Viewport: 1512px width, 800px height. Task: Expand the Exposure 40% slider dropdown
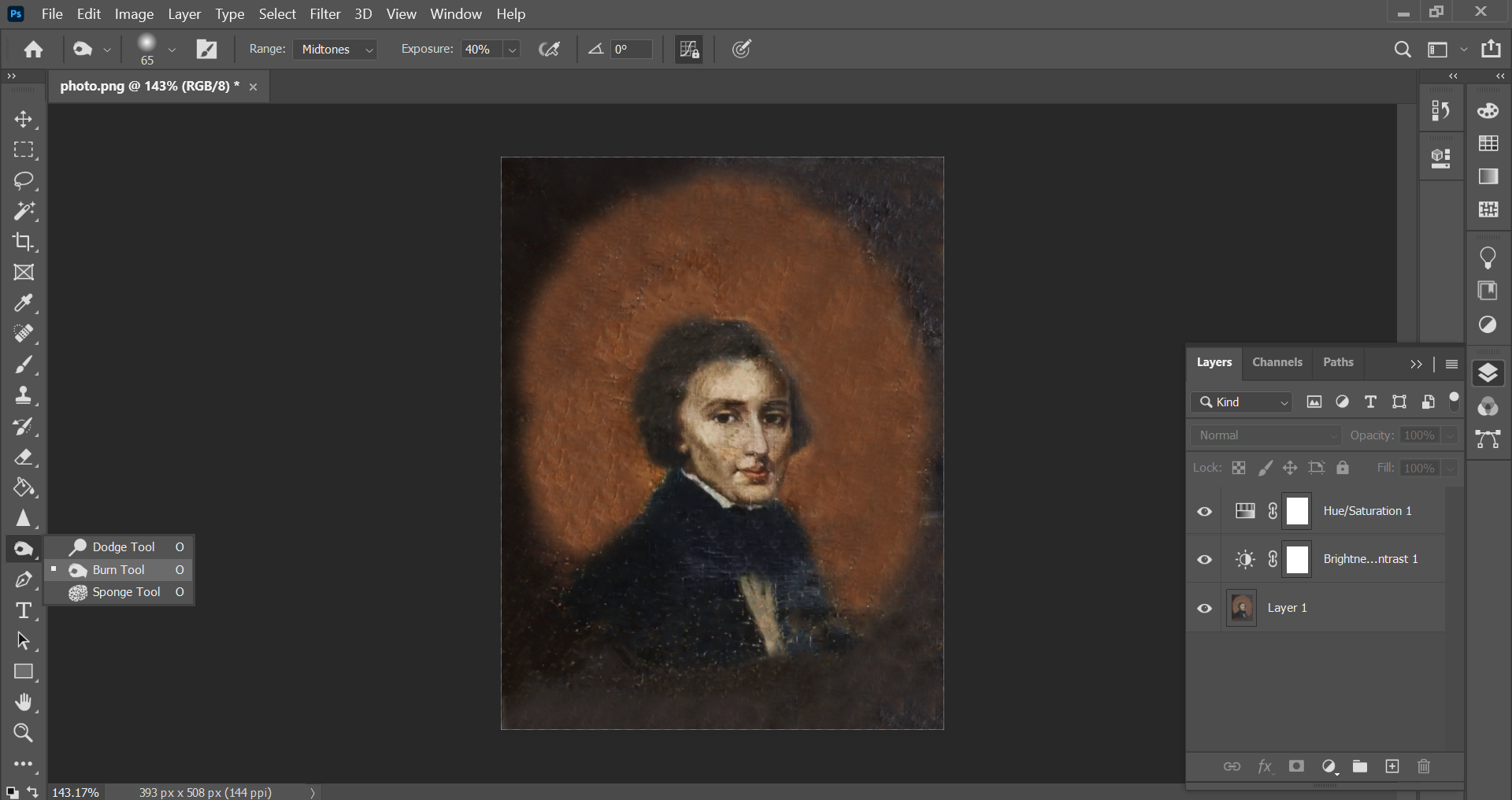pyautogui.click(x=512, y=50)
